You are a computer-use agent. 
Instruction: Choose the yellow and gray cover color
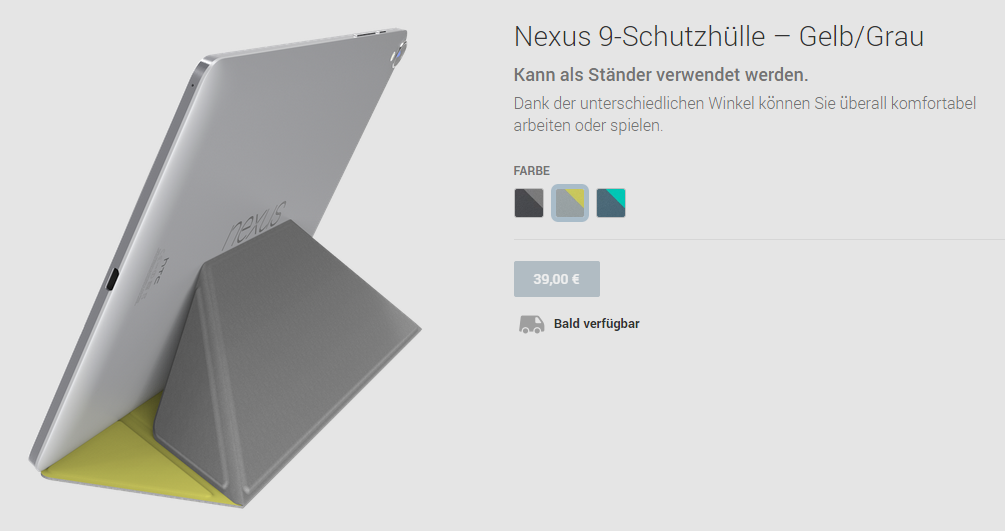click(x=570, y=203)
